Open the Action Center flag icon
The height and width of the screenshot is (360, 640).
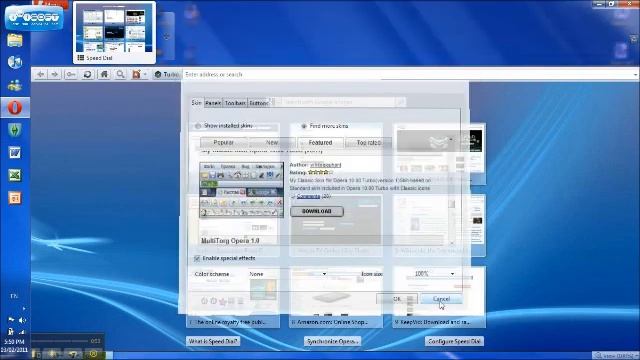point(11,320)
